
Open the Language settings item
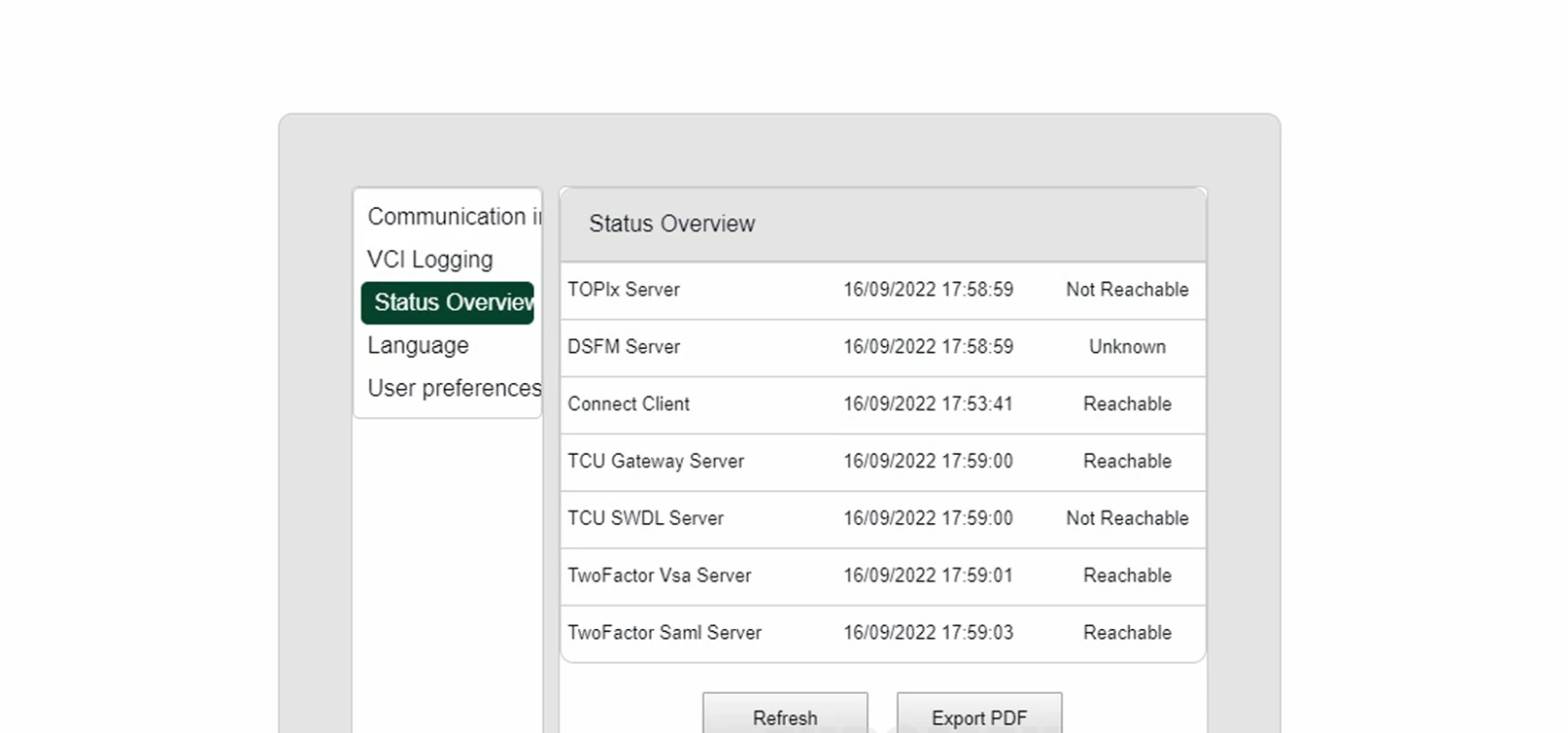418,346
